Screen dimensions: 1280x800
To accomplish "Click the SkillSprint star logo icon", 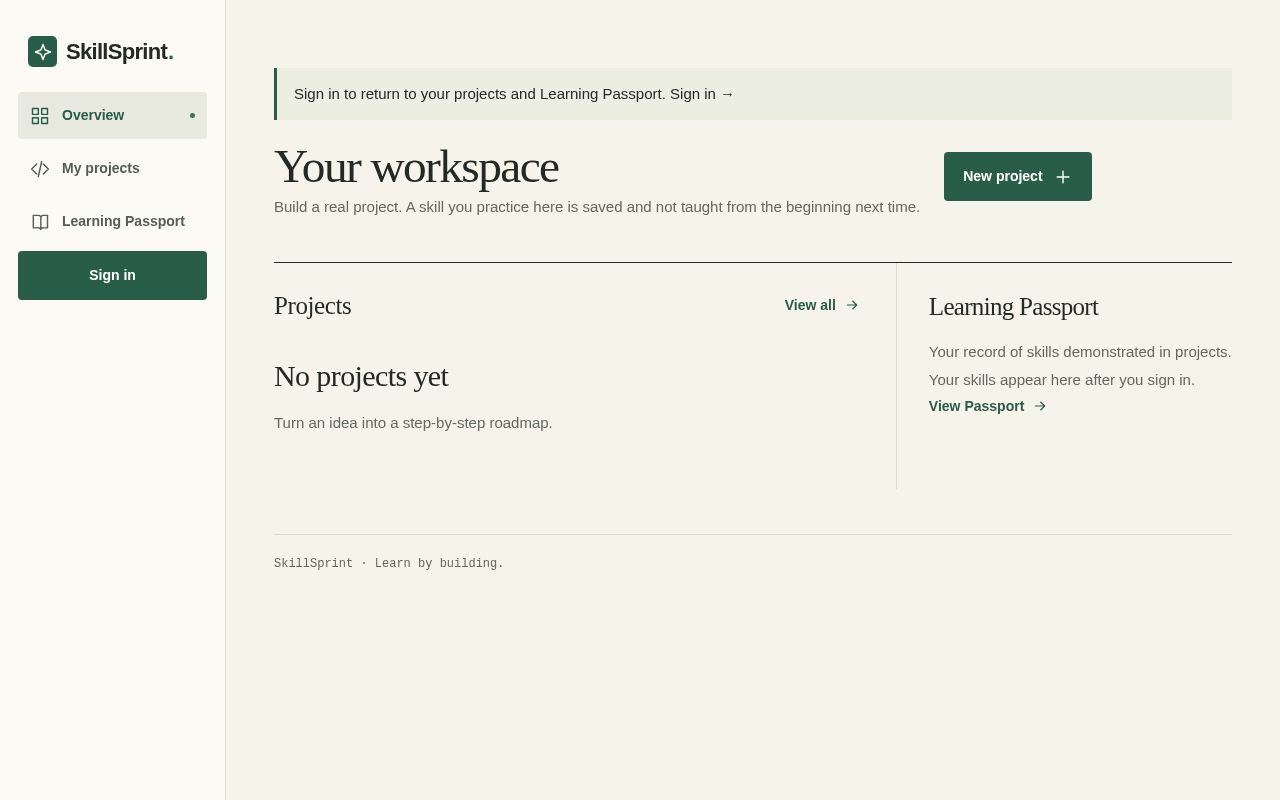I will (x=42, y=51).
